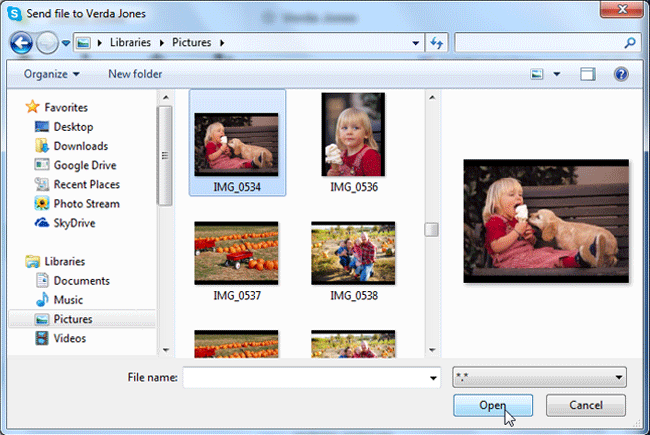Click the Downloads folder icon
Image resolution: width=650 pixels, height=435 pixels.
click(42, 146)
